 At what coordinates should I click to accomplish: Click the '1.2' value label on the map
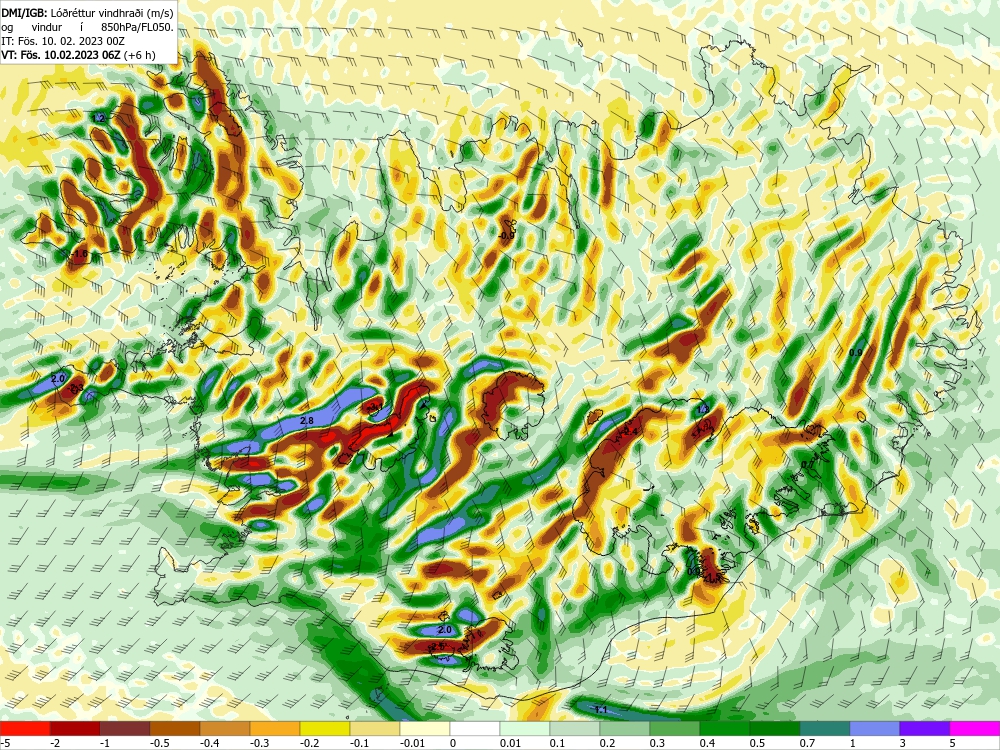click(99, 119)
